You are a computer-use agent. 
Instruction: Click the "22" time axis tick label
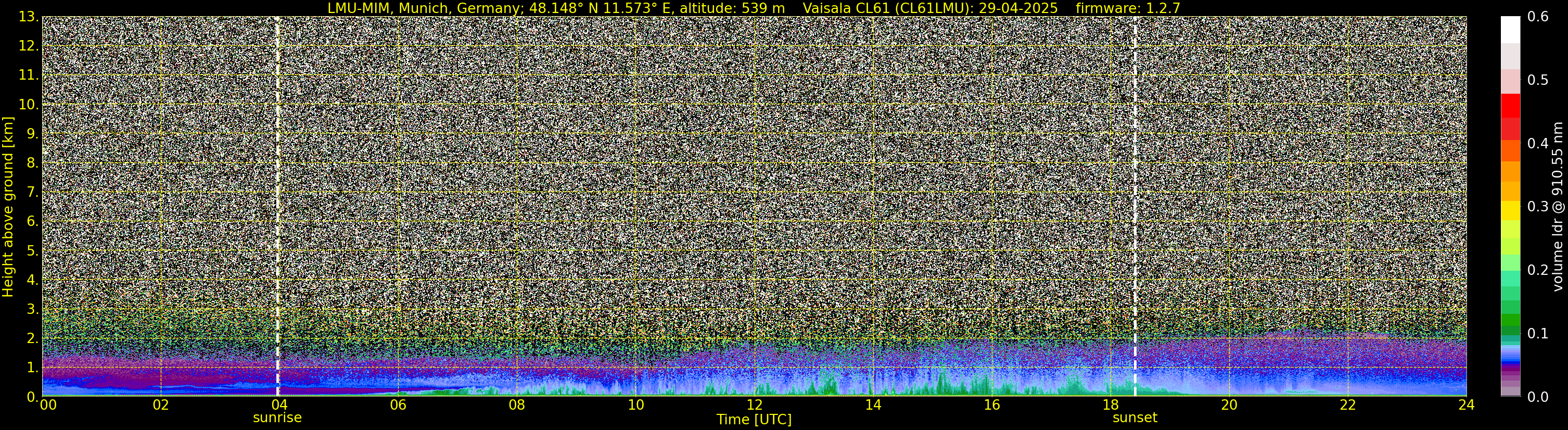(x=1348, y=405)
